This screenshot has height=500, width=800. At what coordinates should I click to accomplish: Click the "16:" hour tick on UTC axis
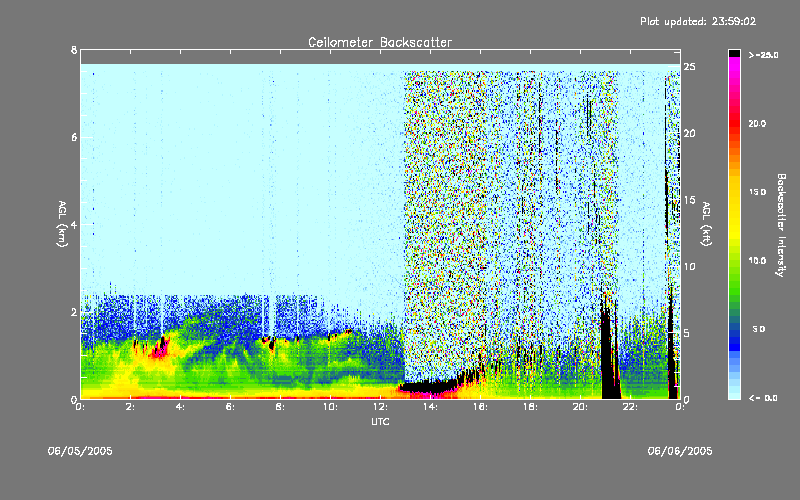(x=480, y=407)
